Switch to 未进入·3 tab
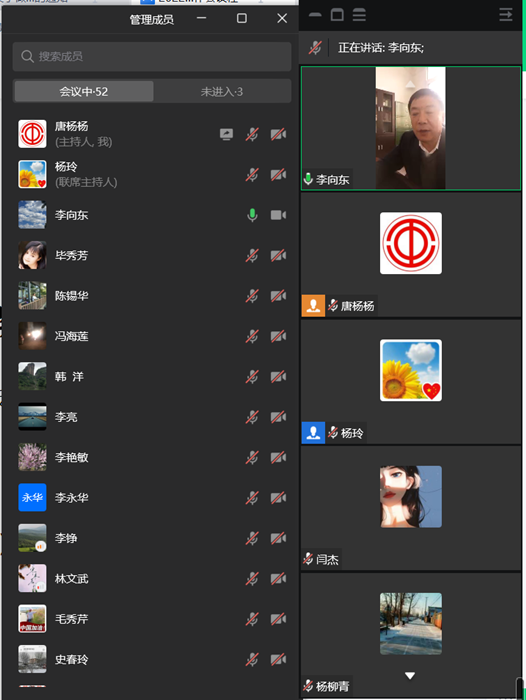This screenshot has width=526, height=700. tap(222, 92)
